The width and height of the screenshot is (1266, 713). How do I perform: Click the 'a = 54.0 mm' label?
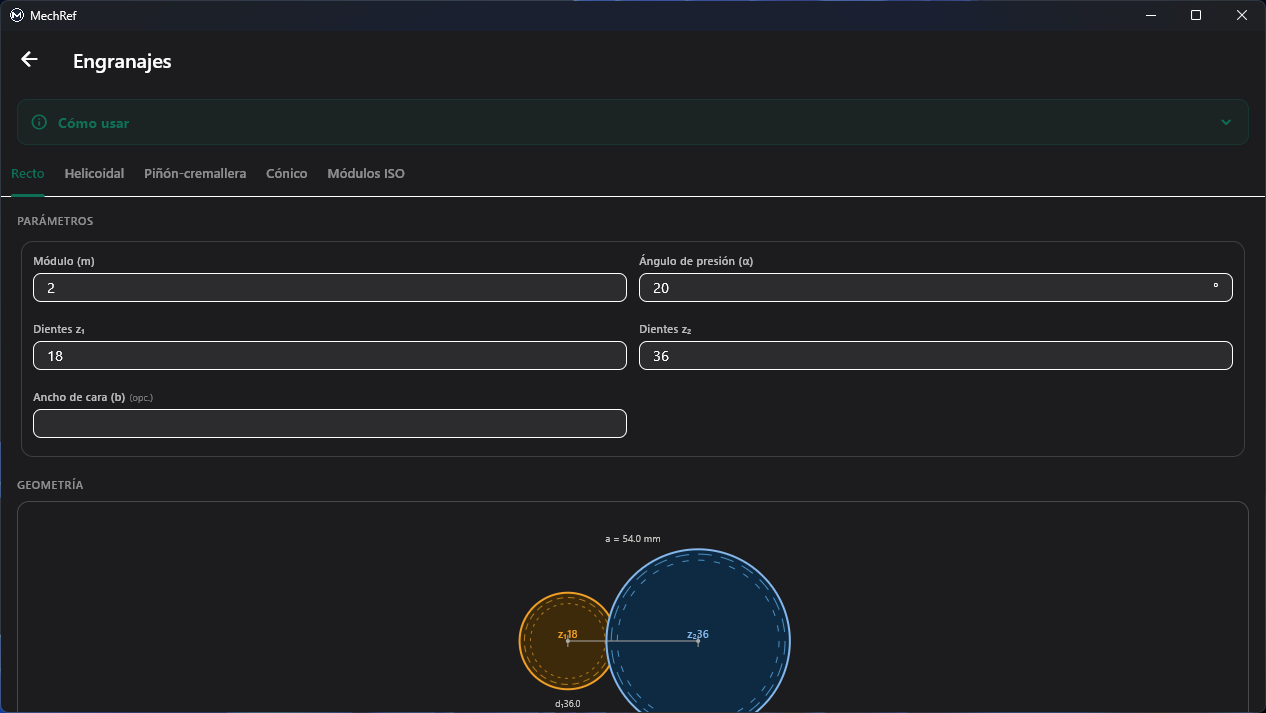633,539
